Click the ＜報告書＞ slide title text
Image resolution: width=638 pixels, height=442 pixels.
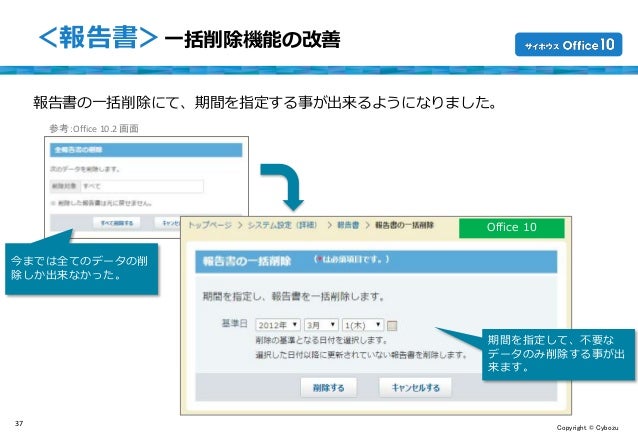(x=98, y=38)
